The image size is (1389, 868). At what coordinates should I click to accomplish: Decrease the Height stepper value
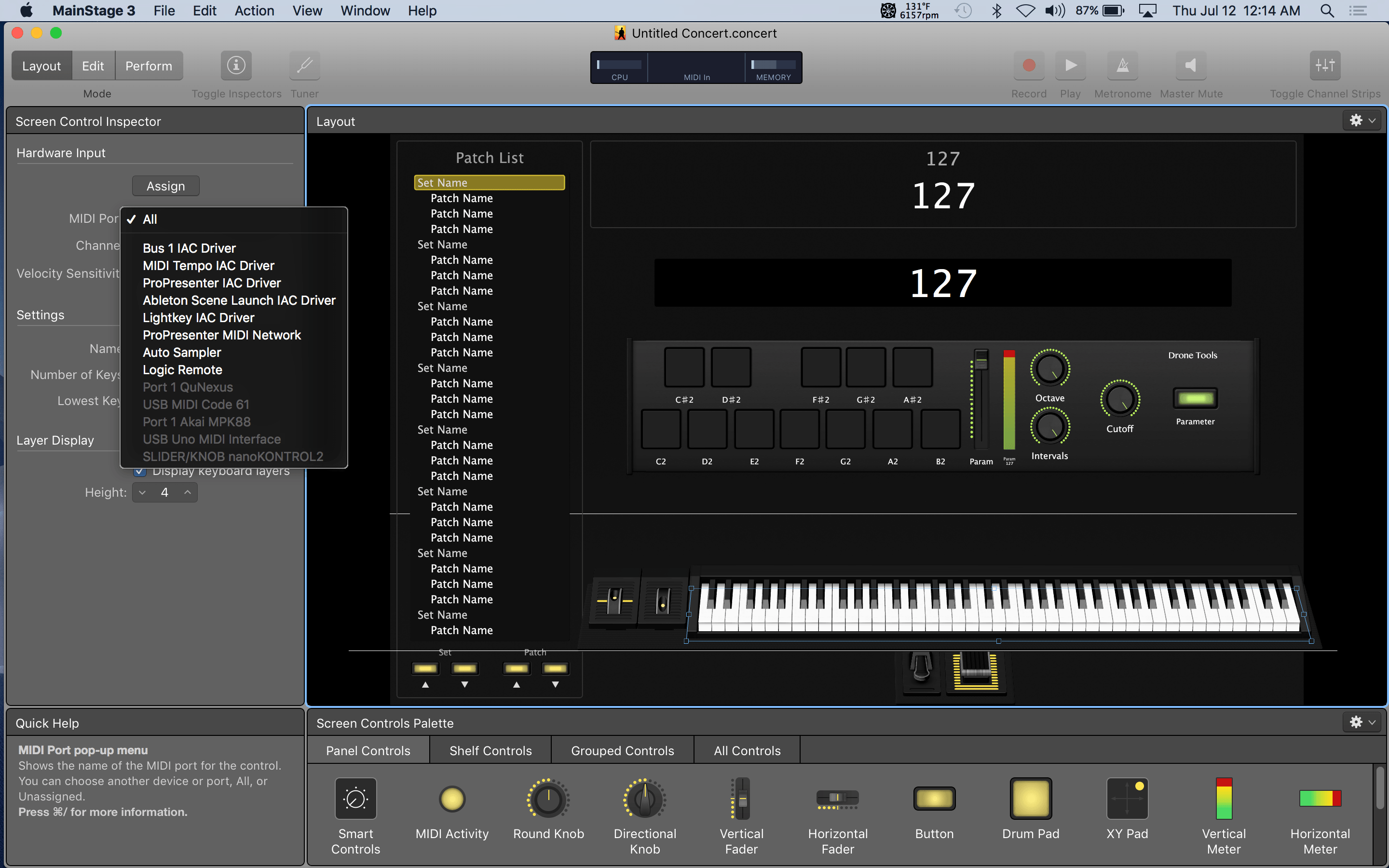[x=142, y=492]
